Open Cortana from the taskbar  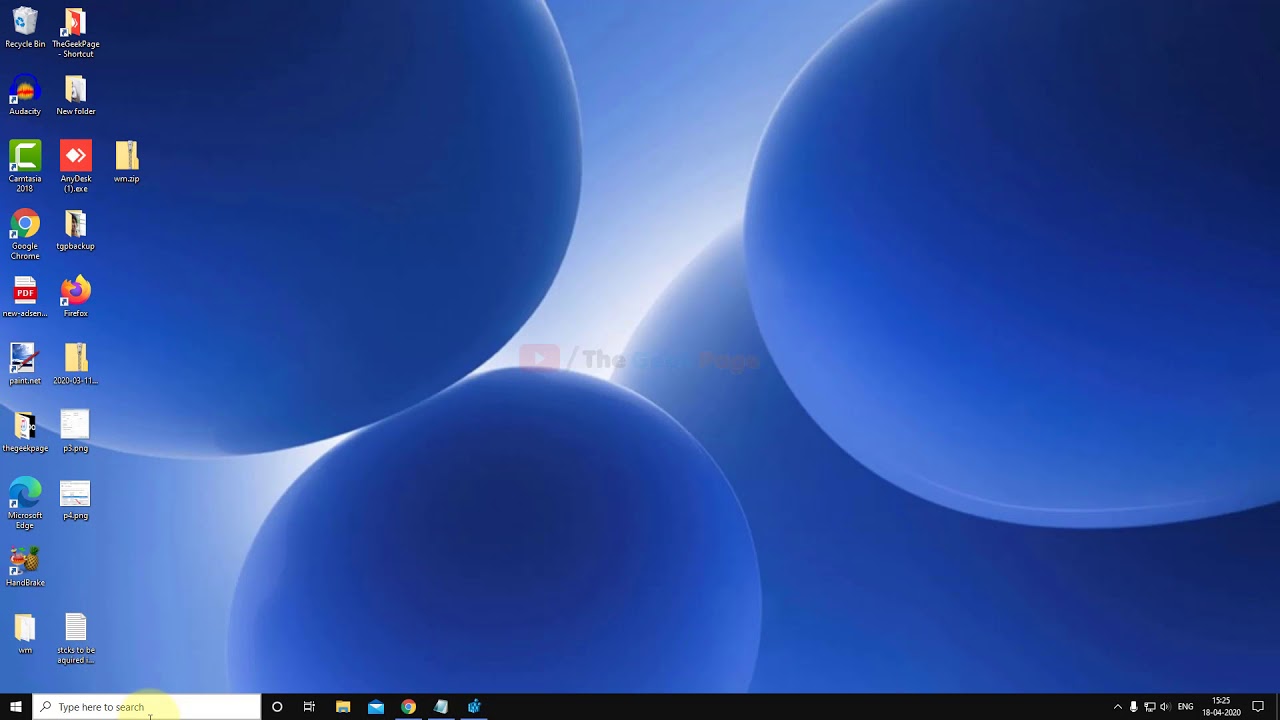pos(277,707)
